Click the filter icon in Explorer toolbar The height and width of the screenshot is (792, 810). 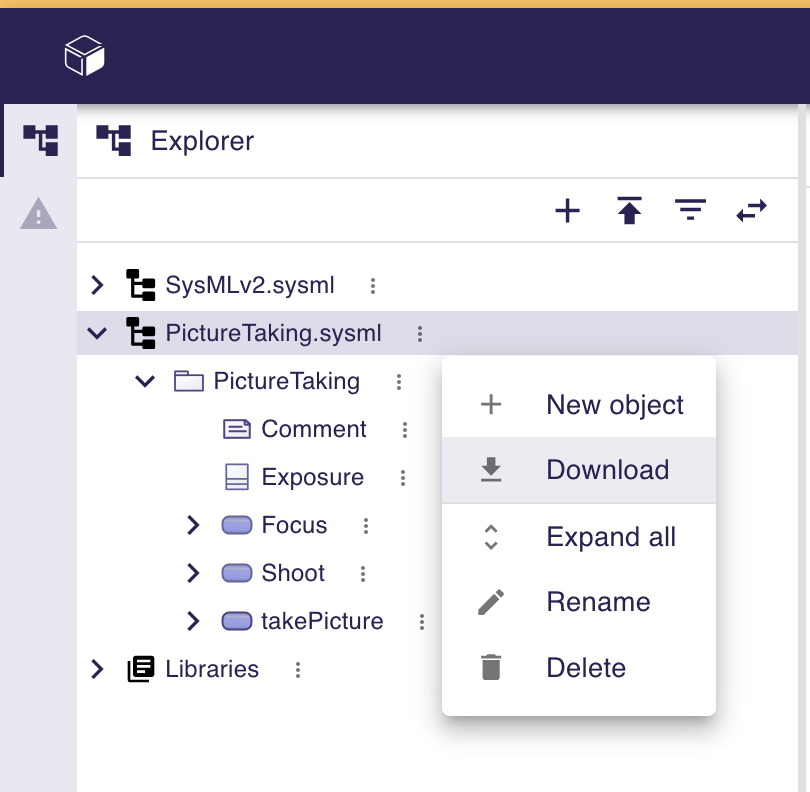click(x=690, y=210)
